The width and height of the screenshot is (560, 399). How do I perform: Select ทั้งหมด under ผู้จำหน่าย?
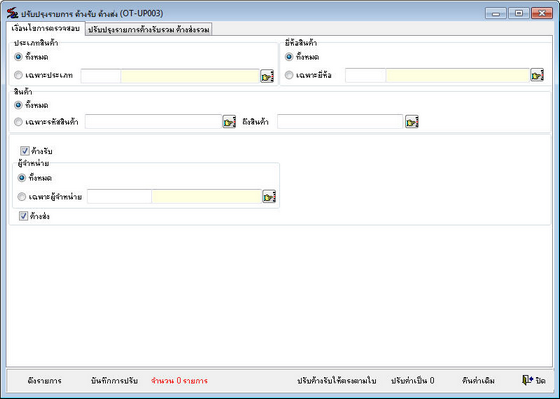pos(22,178)
